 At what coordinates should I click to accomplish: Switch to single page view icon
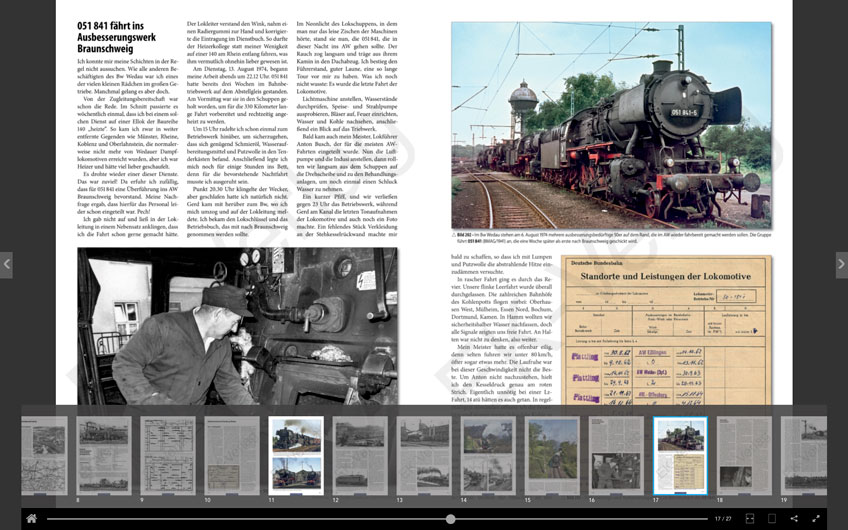point(772,519)
